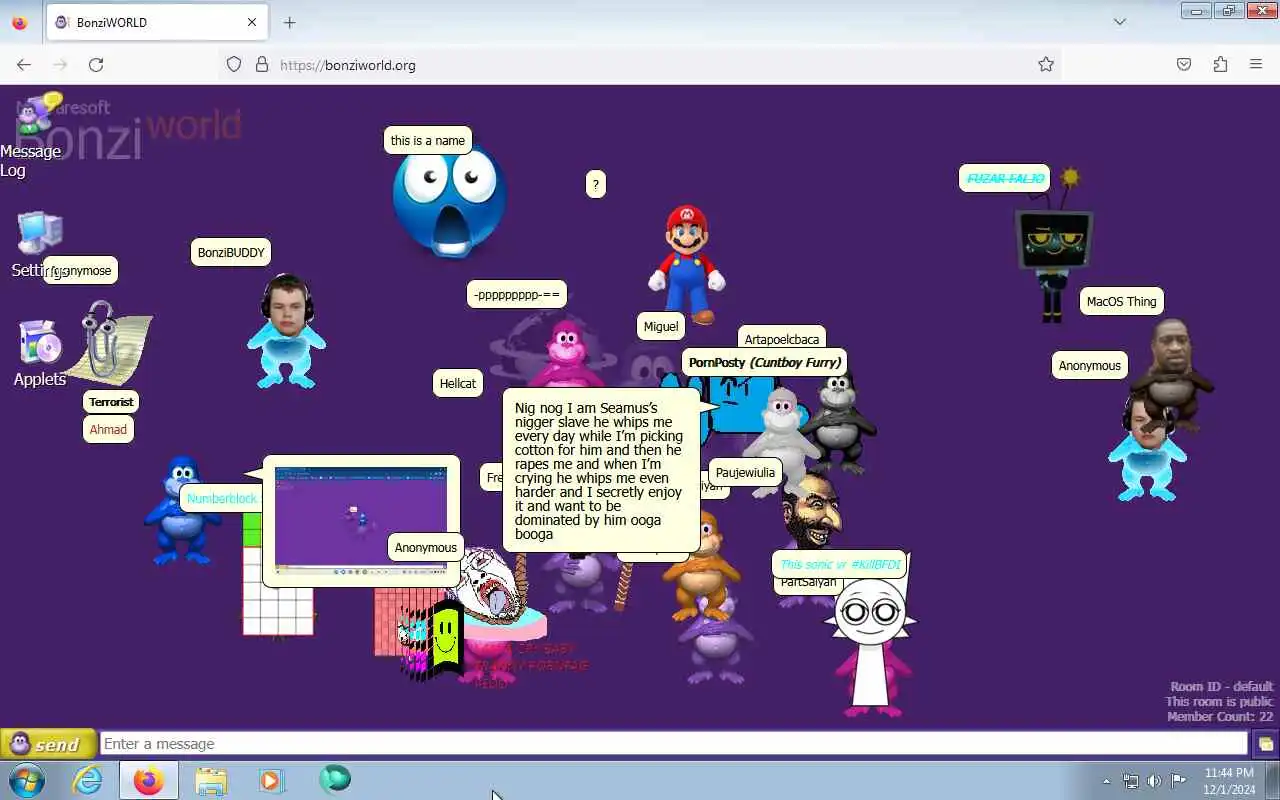The image size is (1280, 800).
Task: Open Windows Explorer folder on taskbar
Action: pos(211,780)
